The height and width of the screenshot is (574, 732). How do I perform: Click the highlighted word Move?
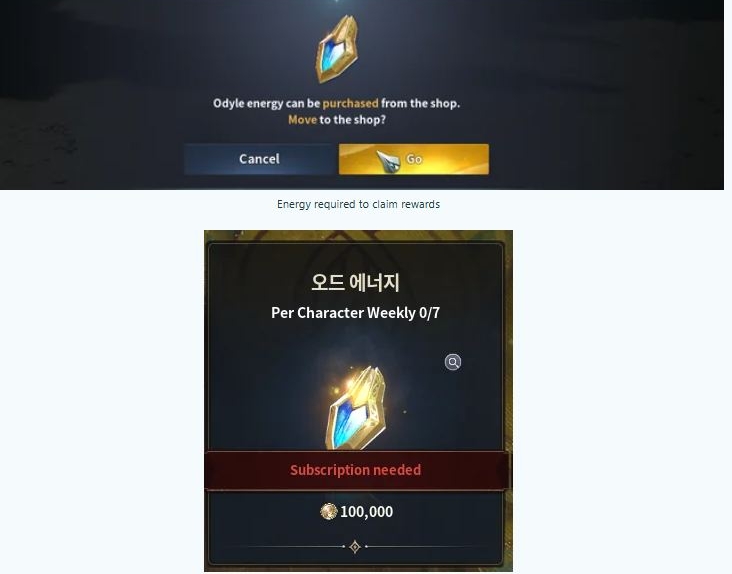click(303, 119)
